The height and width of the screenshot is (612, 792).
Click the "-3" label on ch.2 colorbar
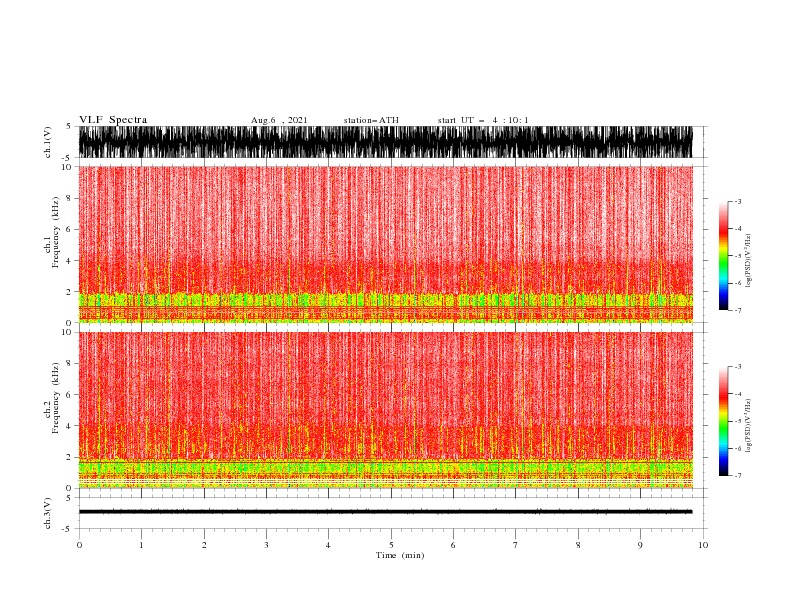pyautogui.click(x=737, y=367)
